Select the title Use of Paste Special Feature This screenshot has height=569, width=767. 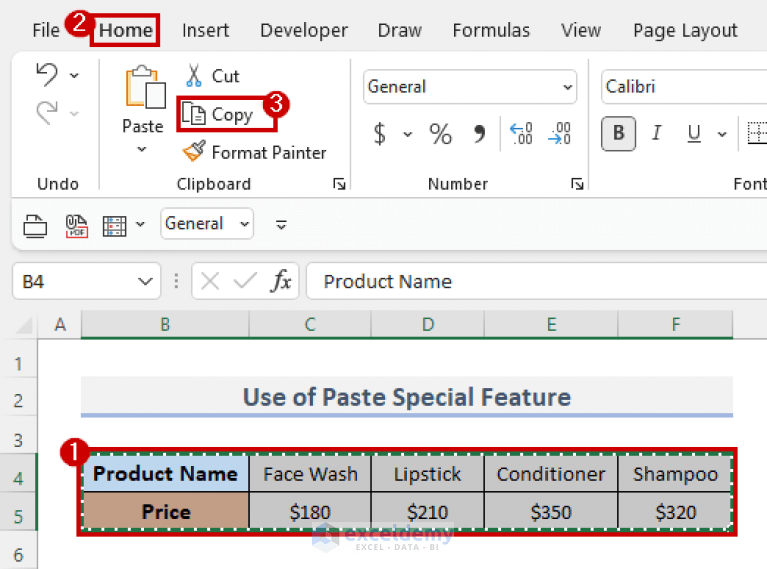(407, 396)
